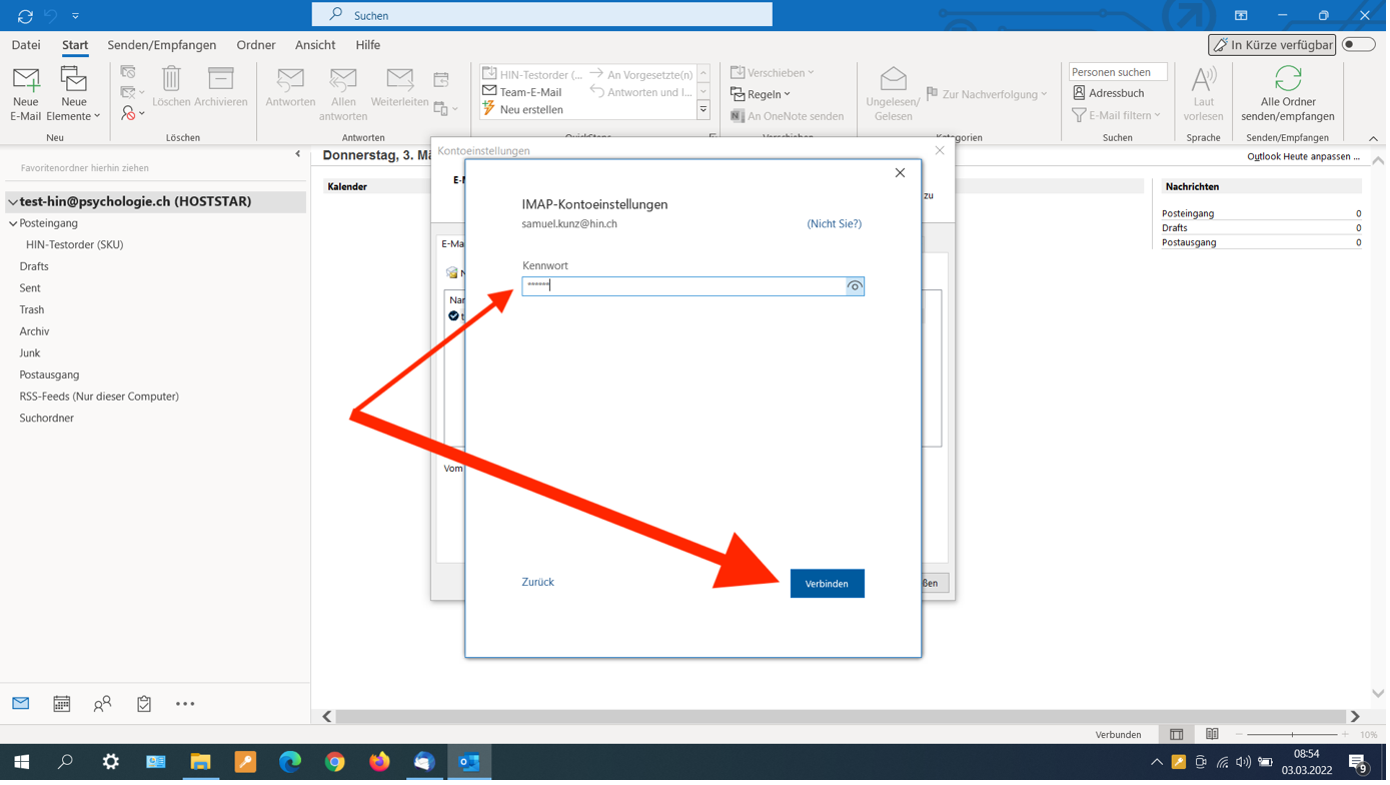Select Suchordner folder
Image resolution: width=1390 pixels, height=785 pixels.
(47, 418)
